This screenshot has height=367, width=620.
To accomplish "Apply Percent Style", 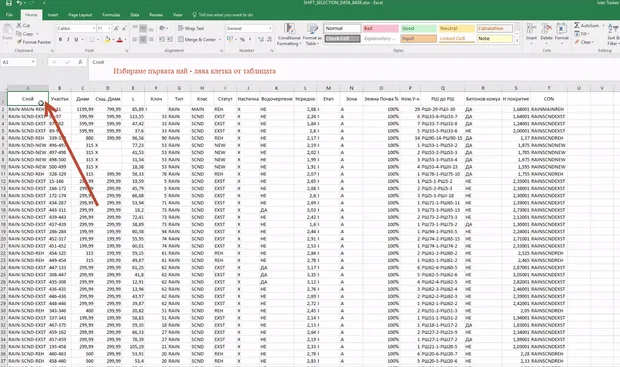I will (x=242, y=40).
